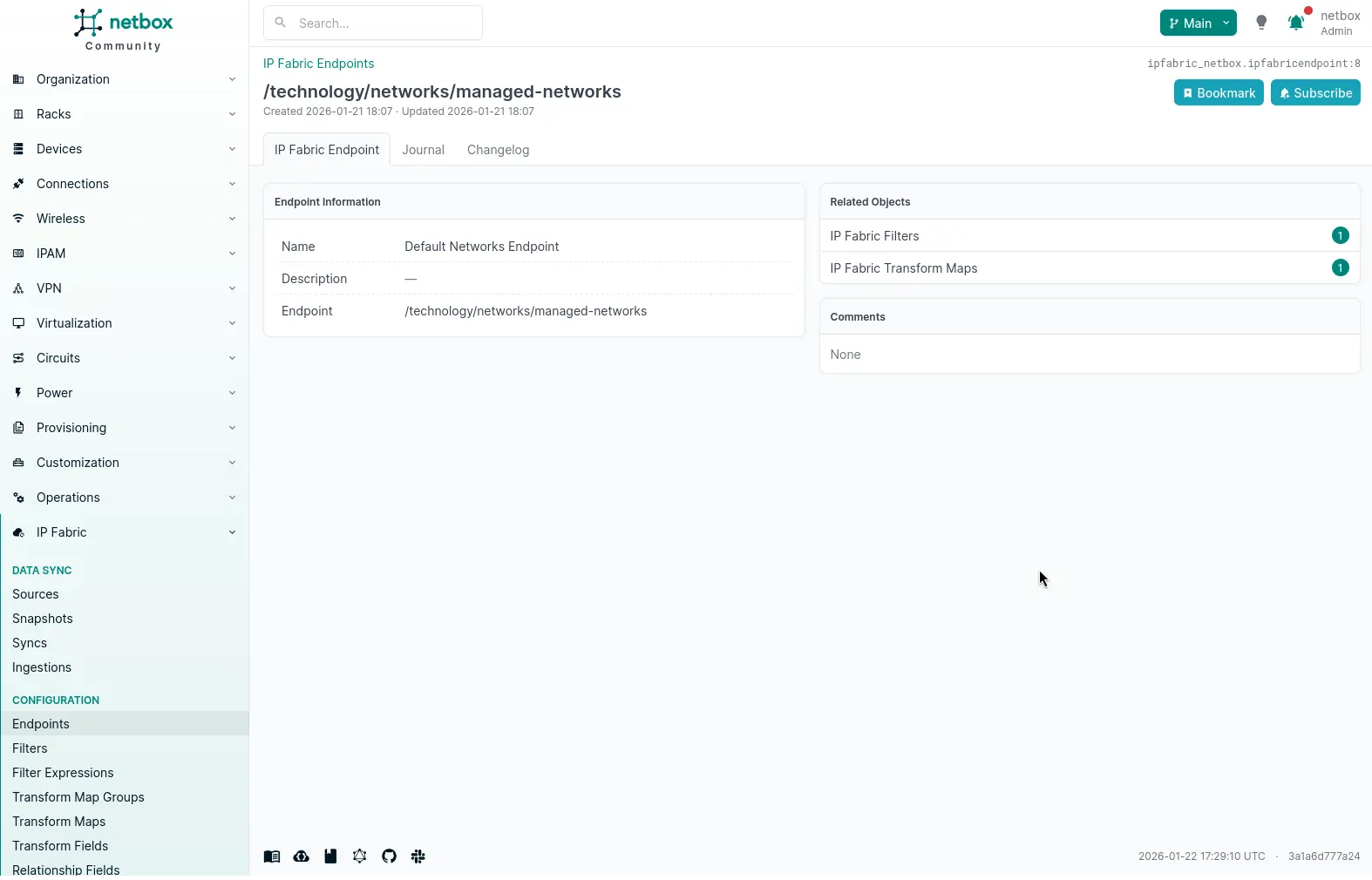Collapse the IP Fabric sidebar menu
Viewport: 1372px width, 880px height.
(124, 532)
